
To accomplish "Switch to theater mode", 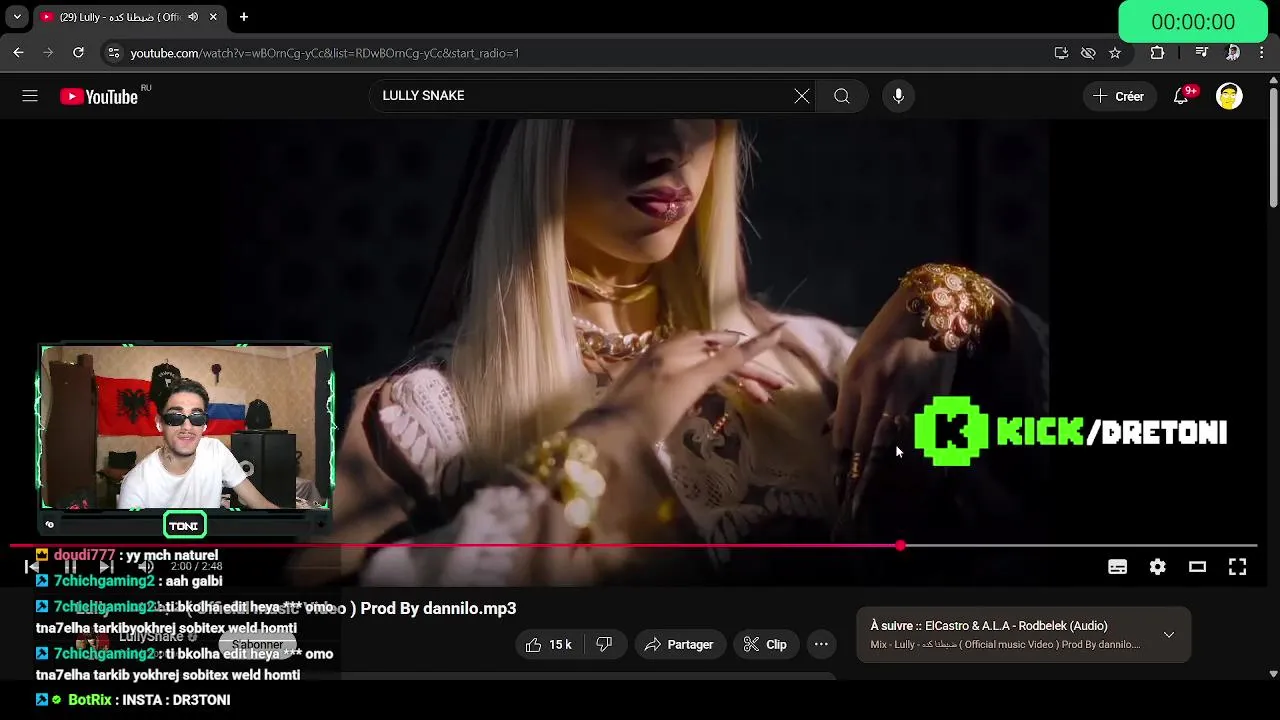I will pos(1197,567).
